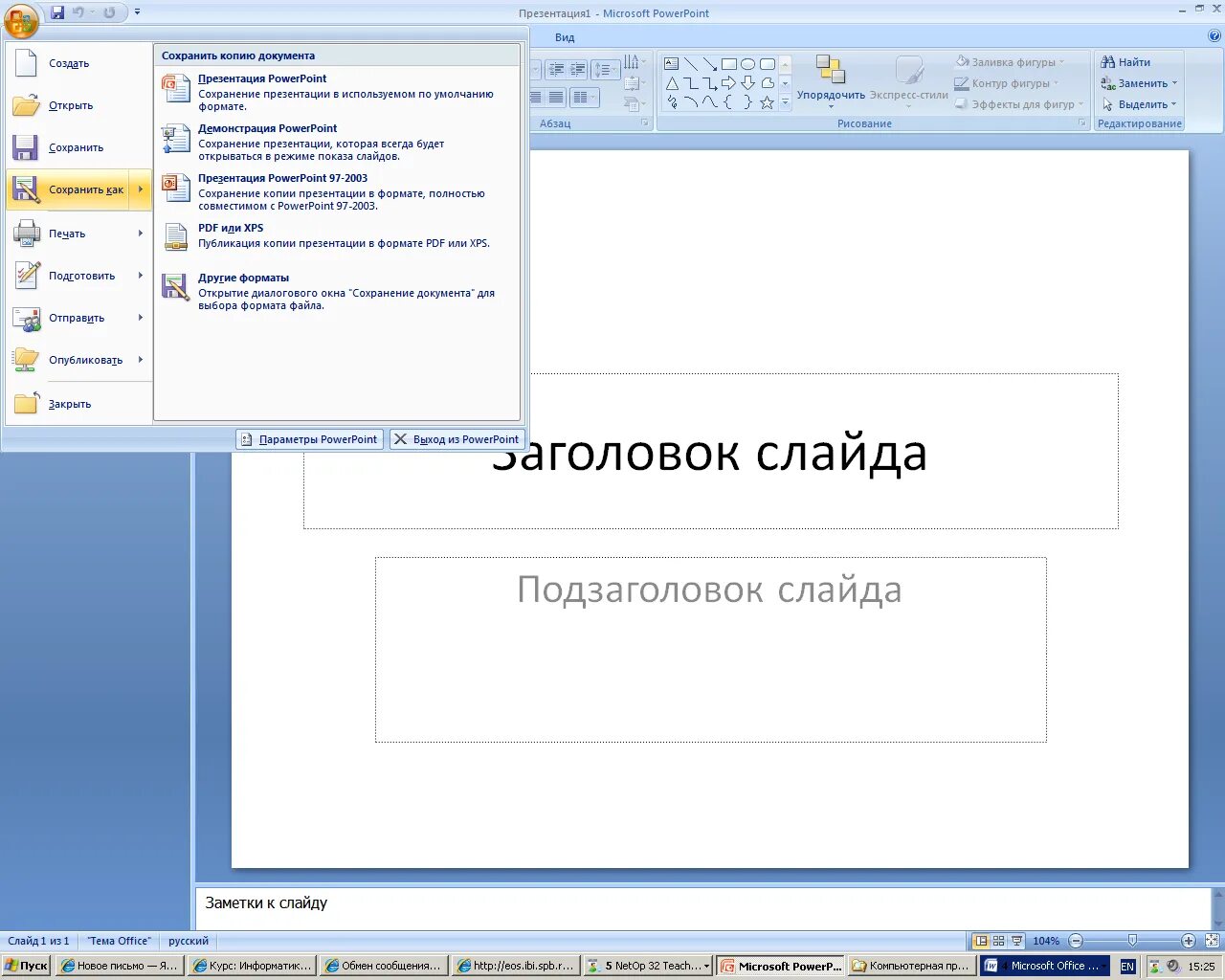Expand the shapes gallery more arrow

[x=786, y=102]
